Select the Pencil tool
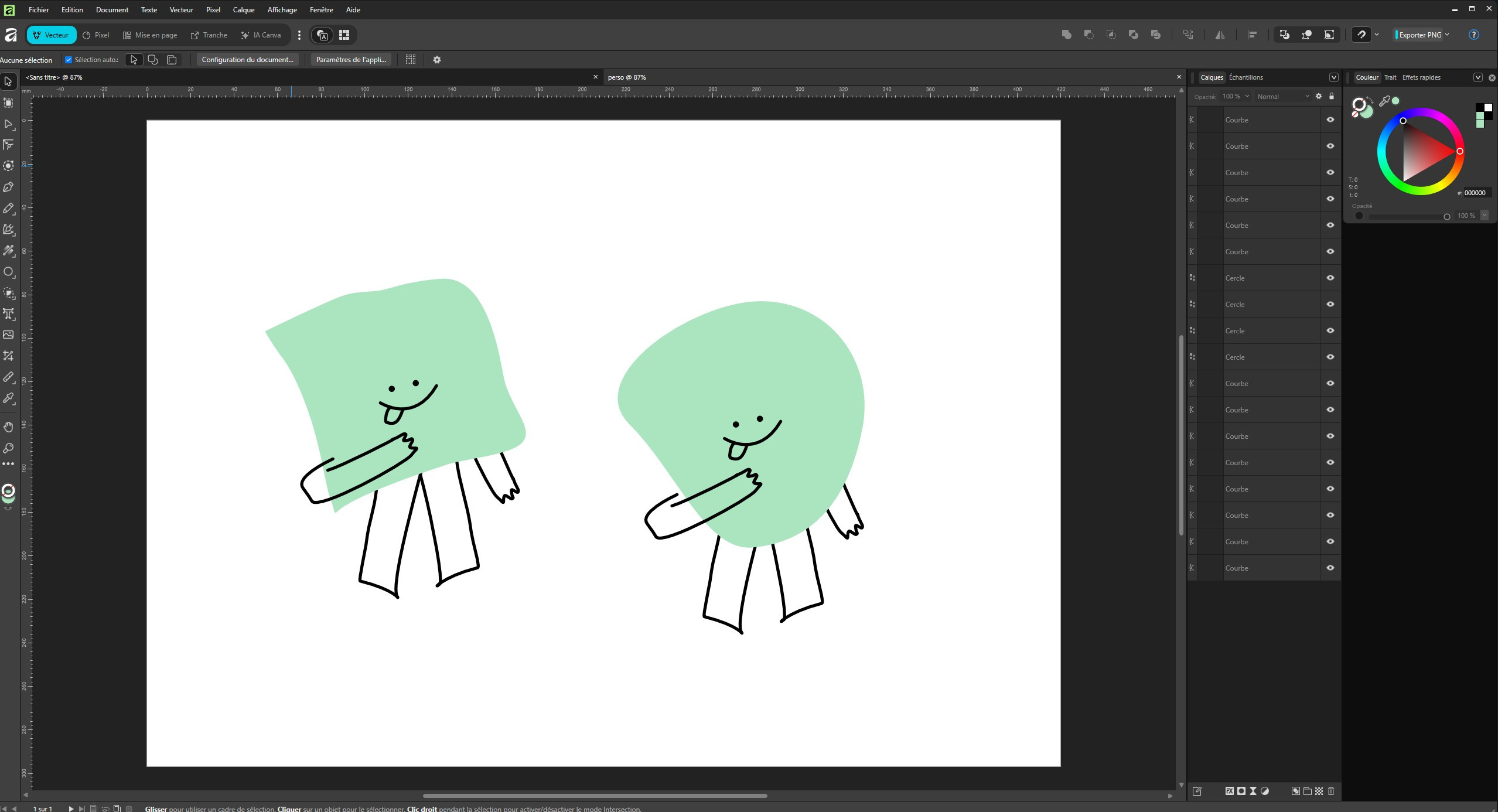 pyautogui.click(x=8, y=208)
